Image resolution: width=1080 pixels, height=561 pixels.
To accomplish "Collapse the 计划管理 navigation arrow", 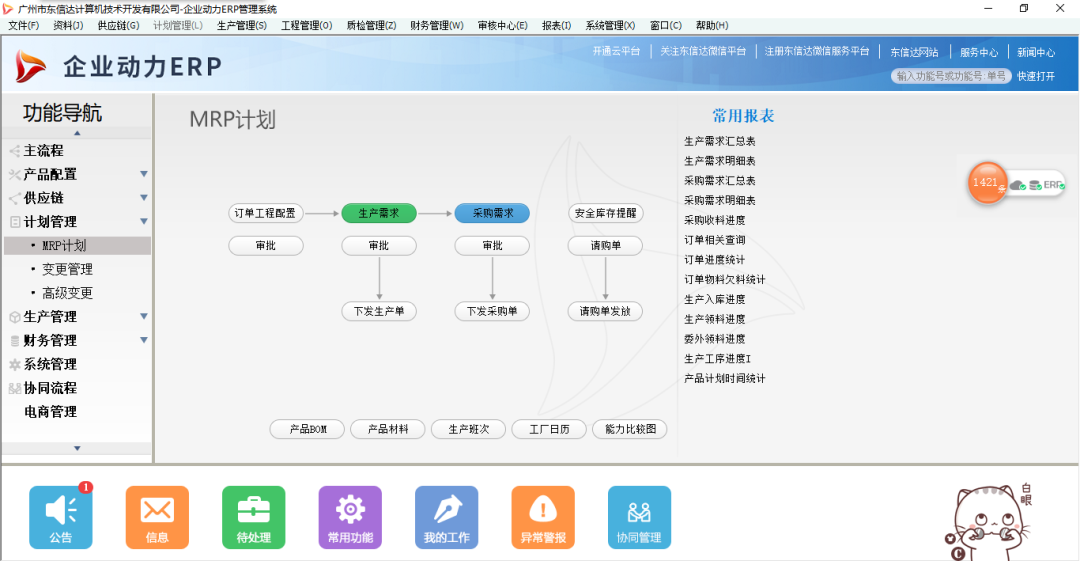I will [143, 221].
